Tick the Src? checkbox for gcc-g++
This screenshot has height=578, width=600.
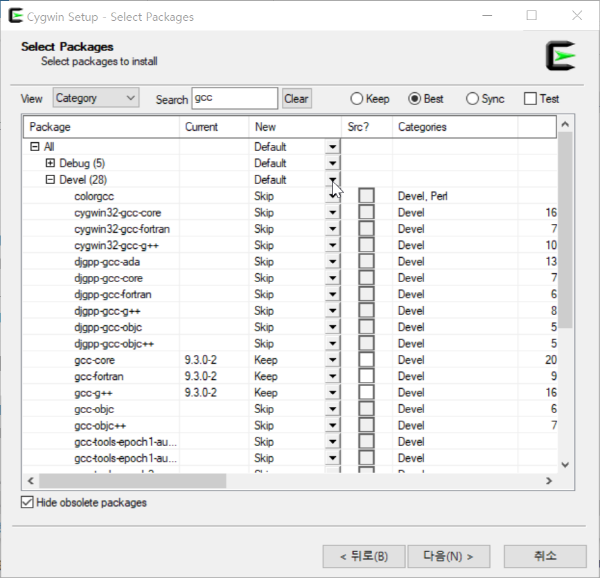366,392
